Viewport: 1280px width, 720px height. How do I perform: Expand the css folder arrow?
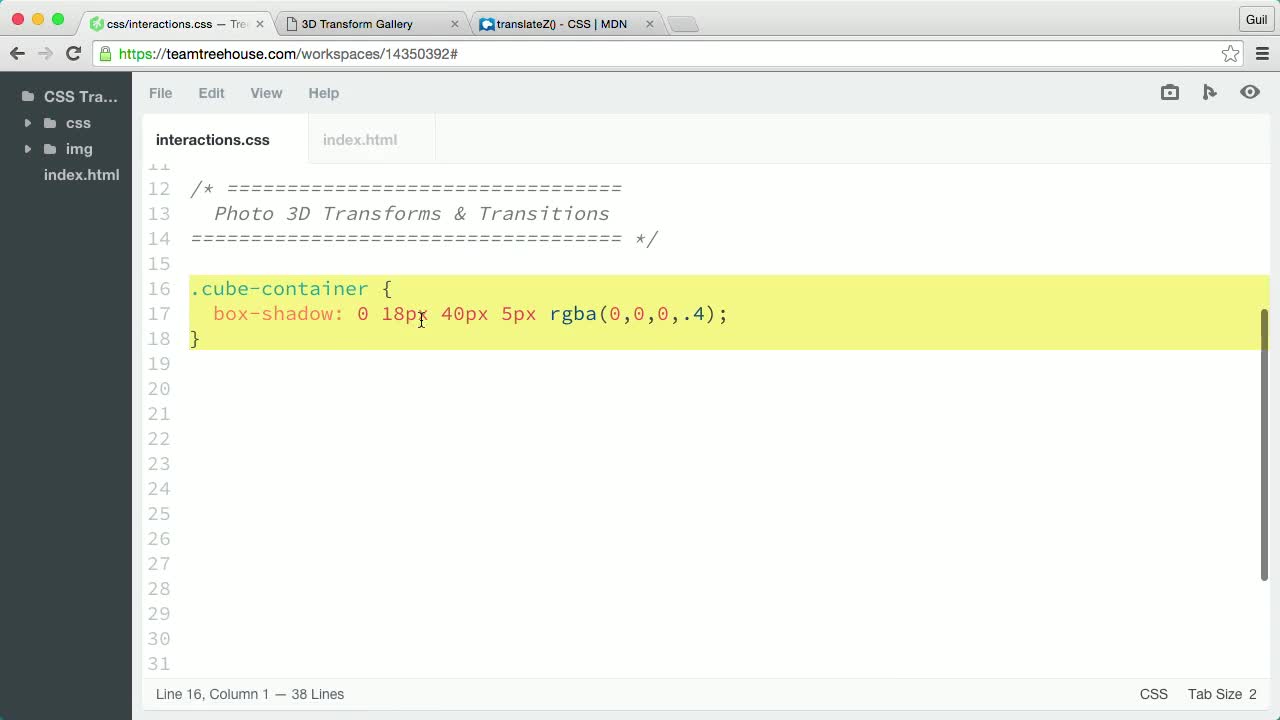(28, 123)
